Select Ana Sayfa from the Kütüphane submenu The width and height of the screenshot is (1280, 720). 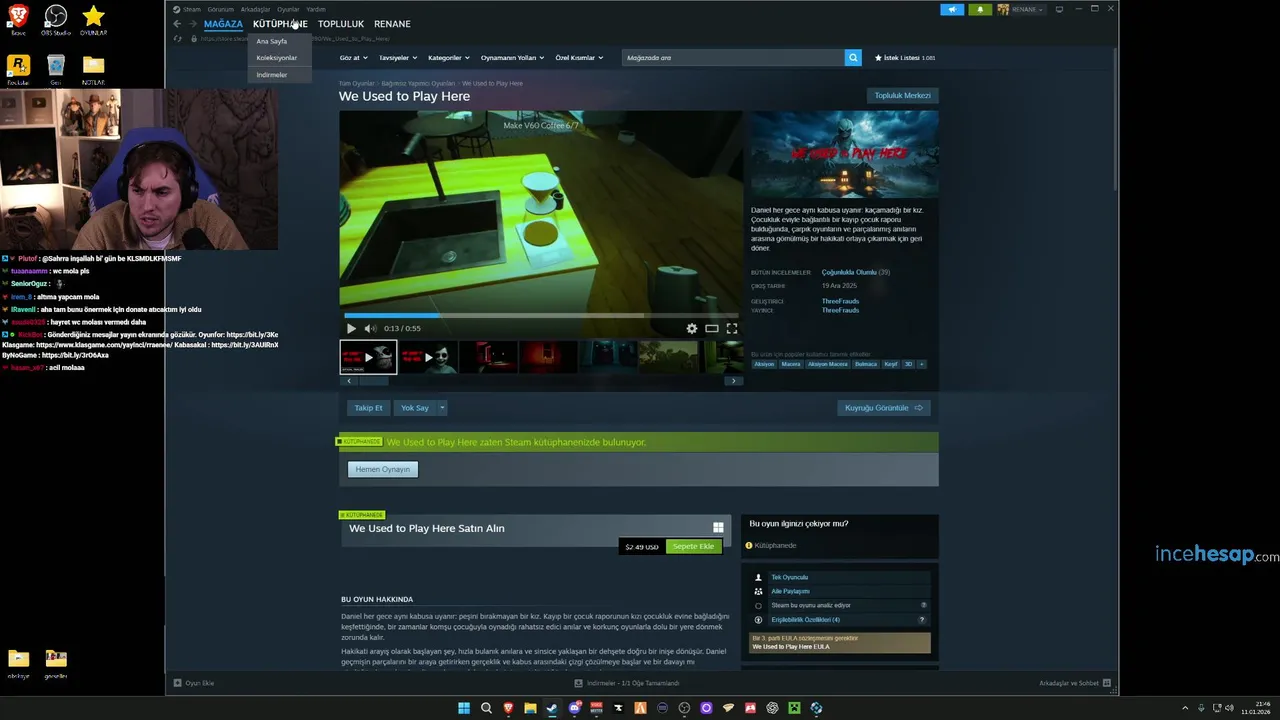272,41
